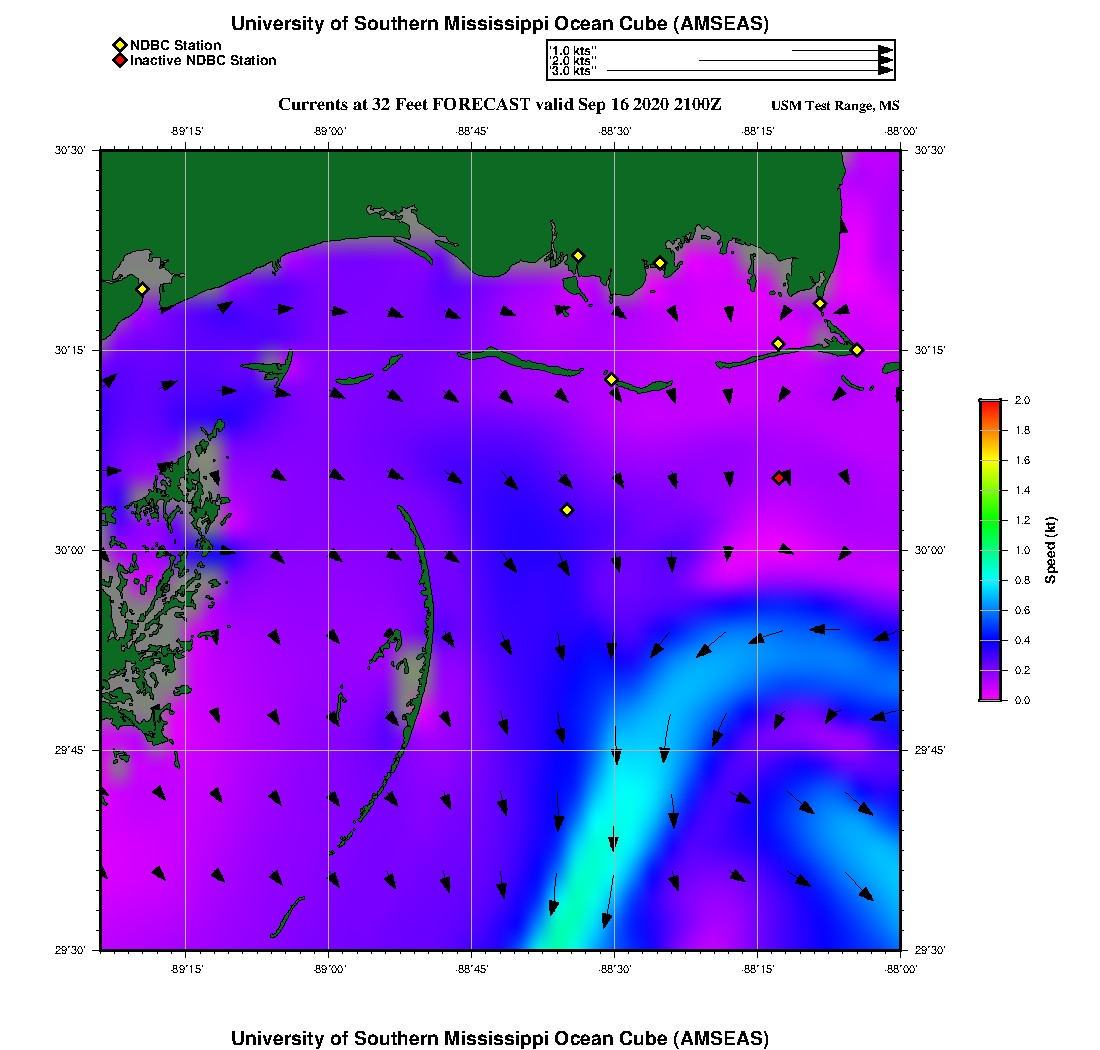Select the northernmost yellow station marker

click(x=578, y=255)
